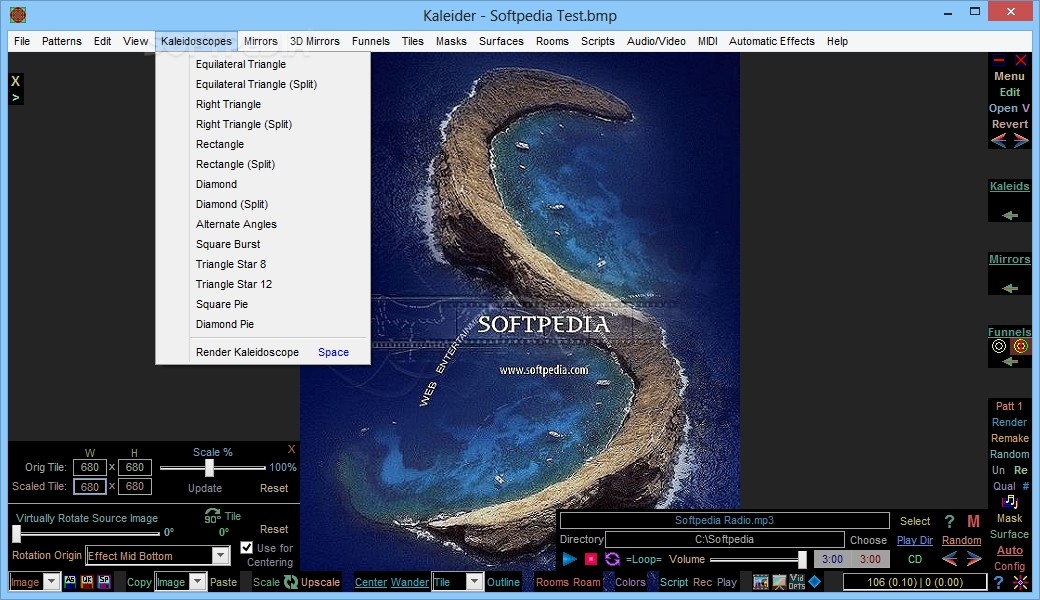Choose Square Burst kaleidoscope

tap(228, 244)
